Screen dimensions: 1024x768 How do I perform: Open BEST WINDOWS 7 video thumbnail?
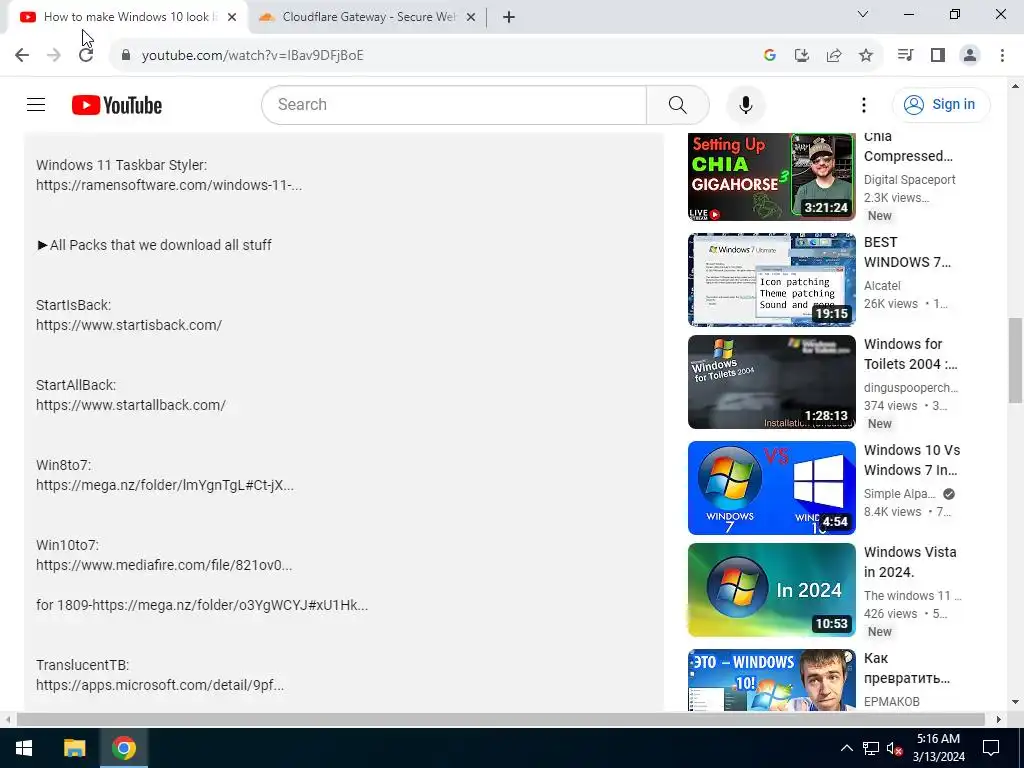tap(771, 280)
